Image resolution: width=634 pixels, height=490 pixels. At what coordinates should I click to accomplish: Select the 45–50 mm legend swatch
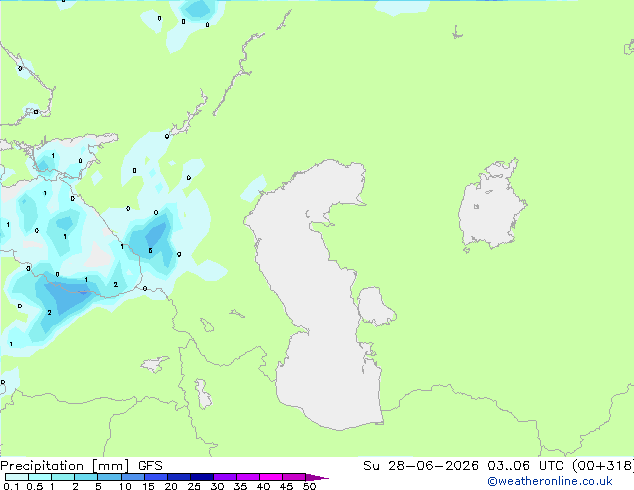[294, 477]
